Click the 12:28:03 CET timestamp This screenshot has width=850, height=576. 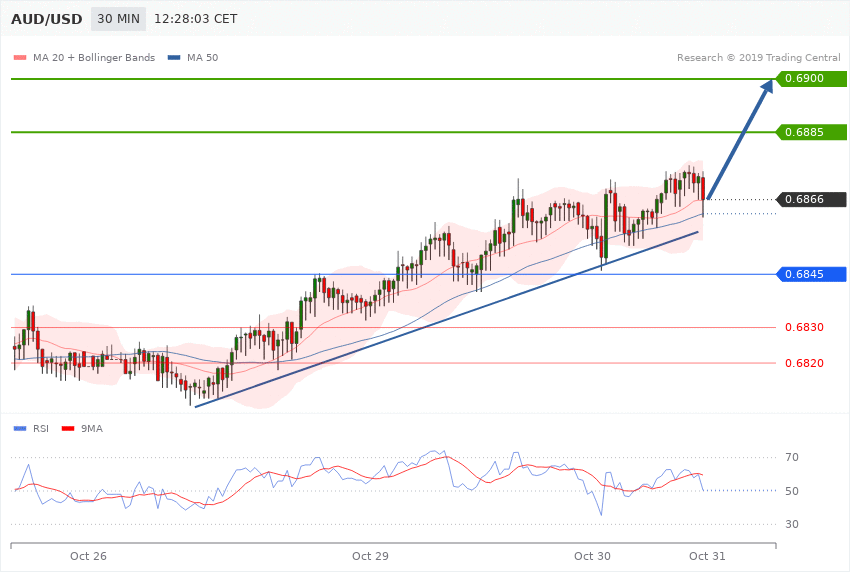click(x=196, y=19)
